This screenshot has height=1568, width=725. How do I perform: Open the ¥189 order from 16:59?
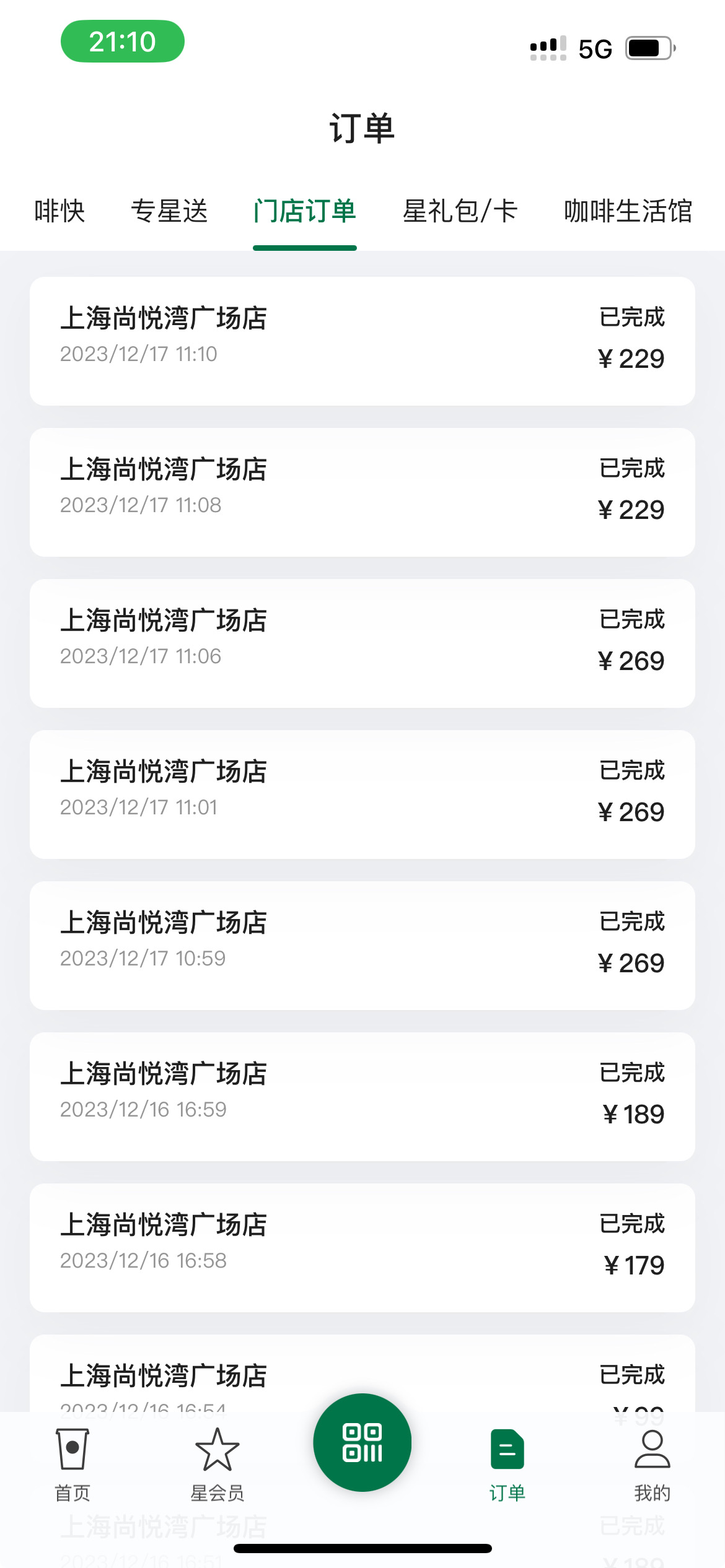coord(362,1097)
